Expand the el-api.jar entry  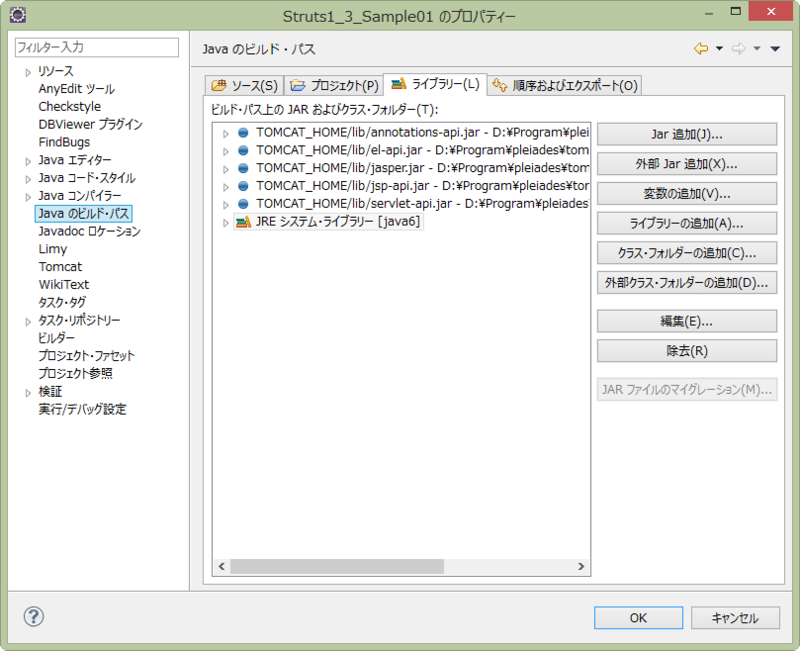click(226, 152)
